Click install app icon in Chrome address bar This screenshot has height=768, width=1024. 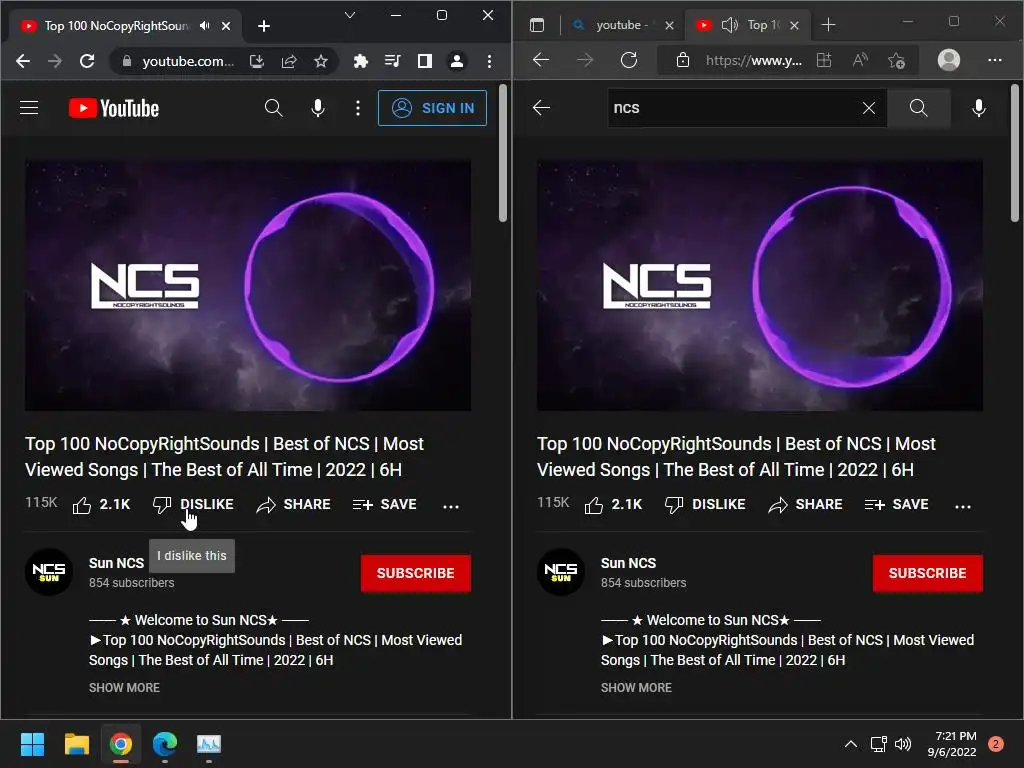[257, 61]
